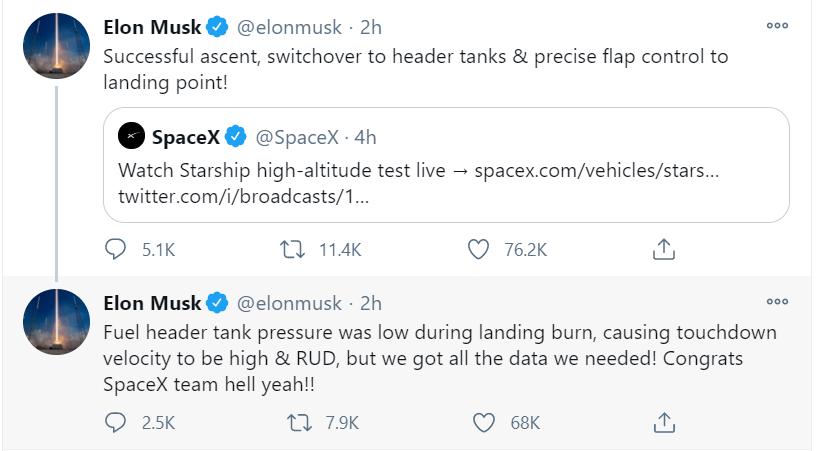This screenshot has height=451, width=818.
Task: Open the twitter.com/i/broadcasts link
Action: (244, 197)
